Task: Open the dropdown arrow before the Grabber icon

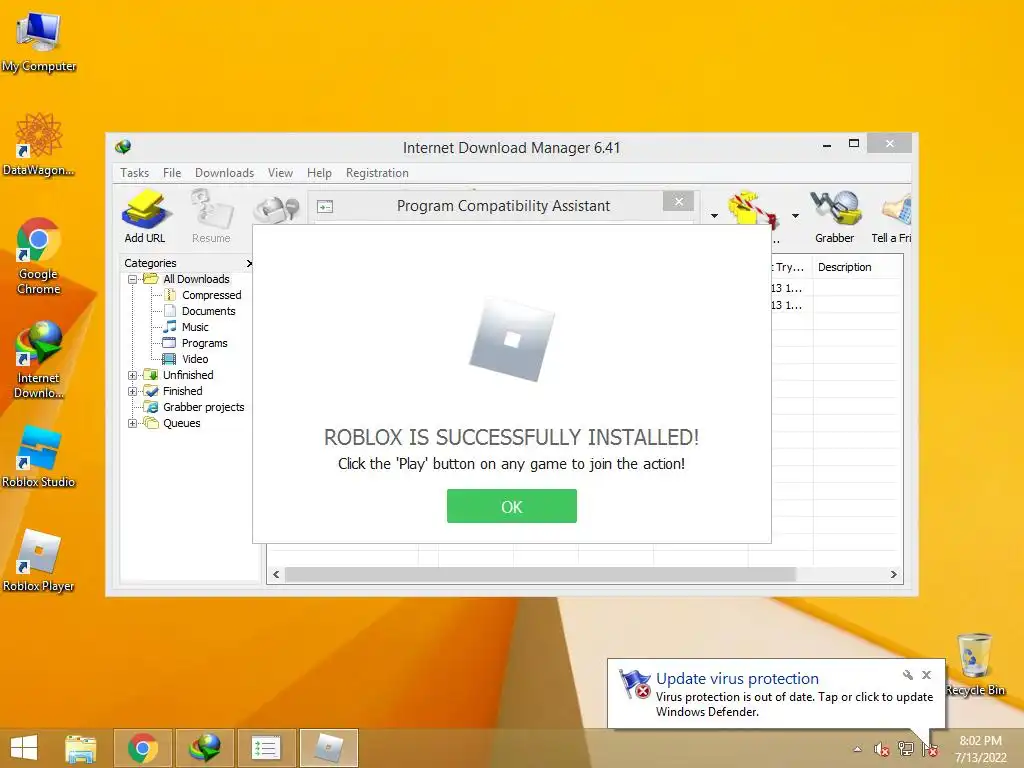Action: point(795,216)
